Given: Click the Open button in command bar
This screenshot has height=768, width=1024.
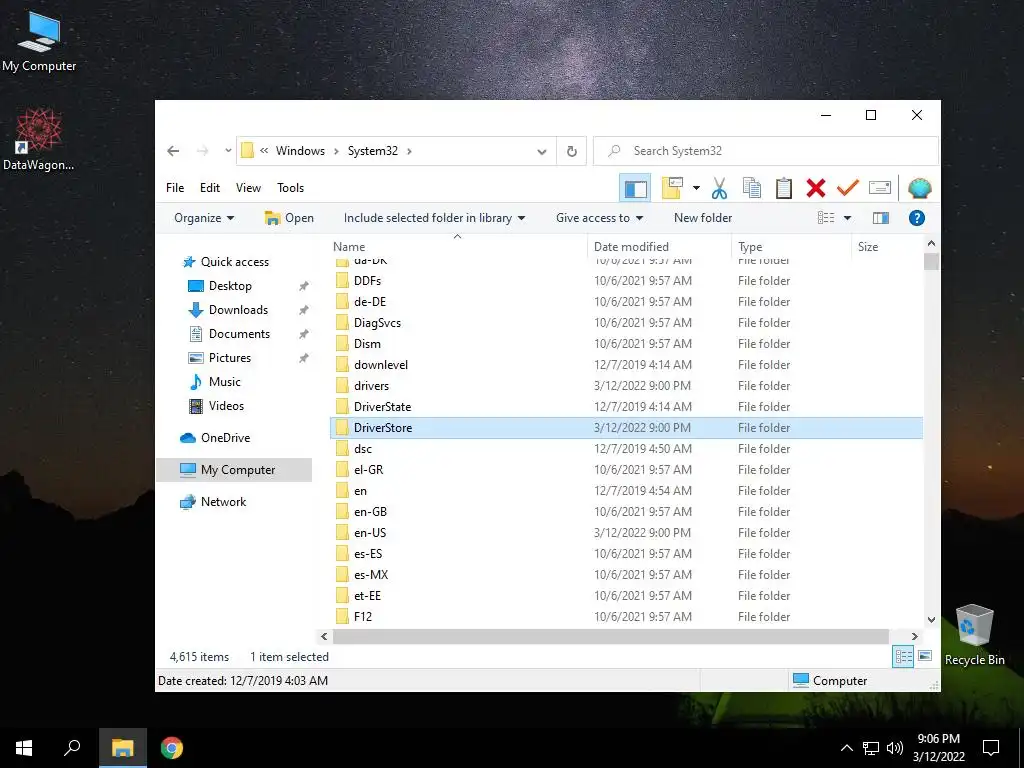Looking at the screenshot, I should 289,218.
